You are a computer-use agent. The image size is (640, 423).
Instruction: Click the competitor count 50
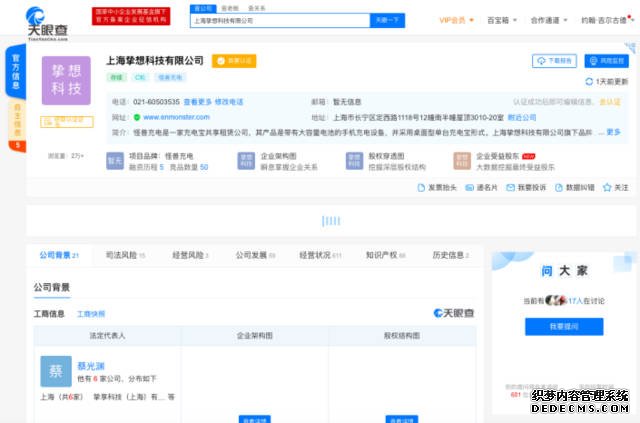click(204, 167)
